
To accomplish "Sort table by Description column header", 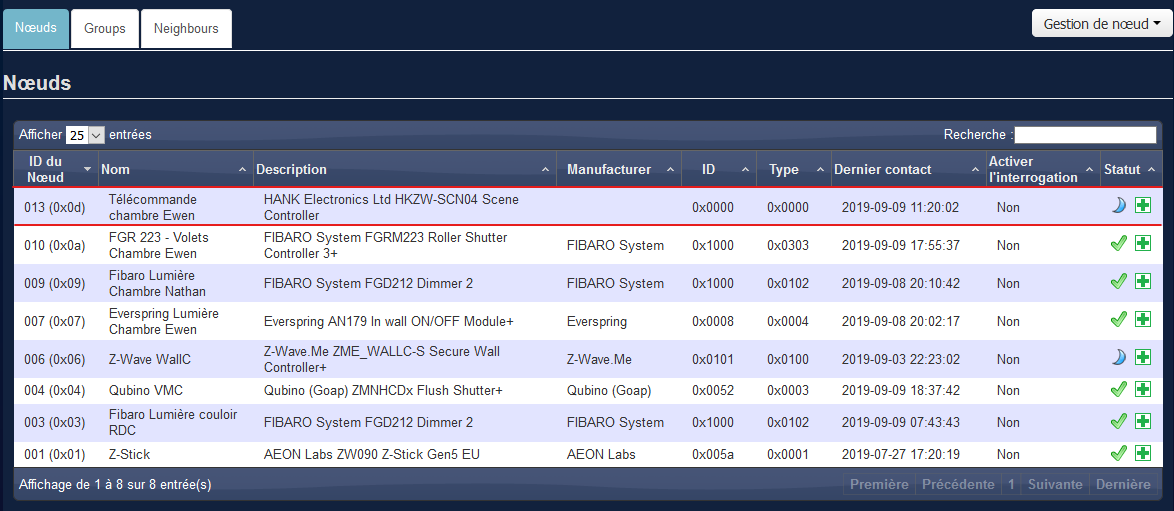I will [405, 169].
